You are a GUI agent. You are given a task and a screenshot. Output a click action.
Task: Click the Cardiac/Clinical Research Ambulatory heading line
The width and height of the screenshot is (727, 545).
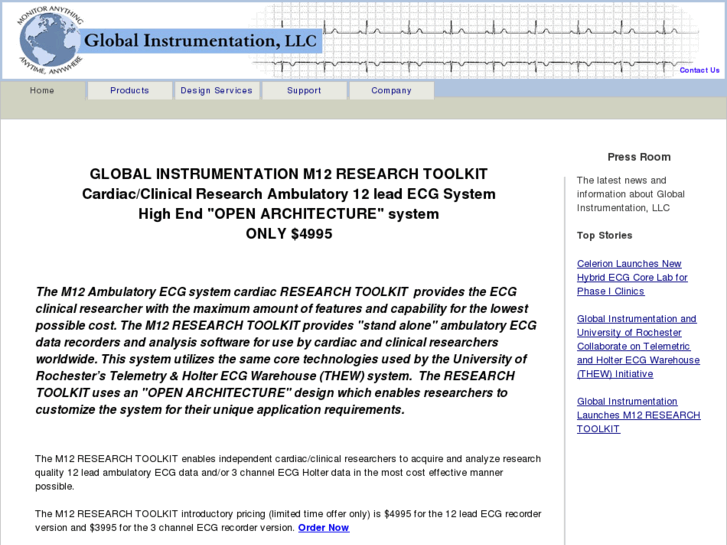pyautogui.click(x=288, y=194)
